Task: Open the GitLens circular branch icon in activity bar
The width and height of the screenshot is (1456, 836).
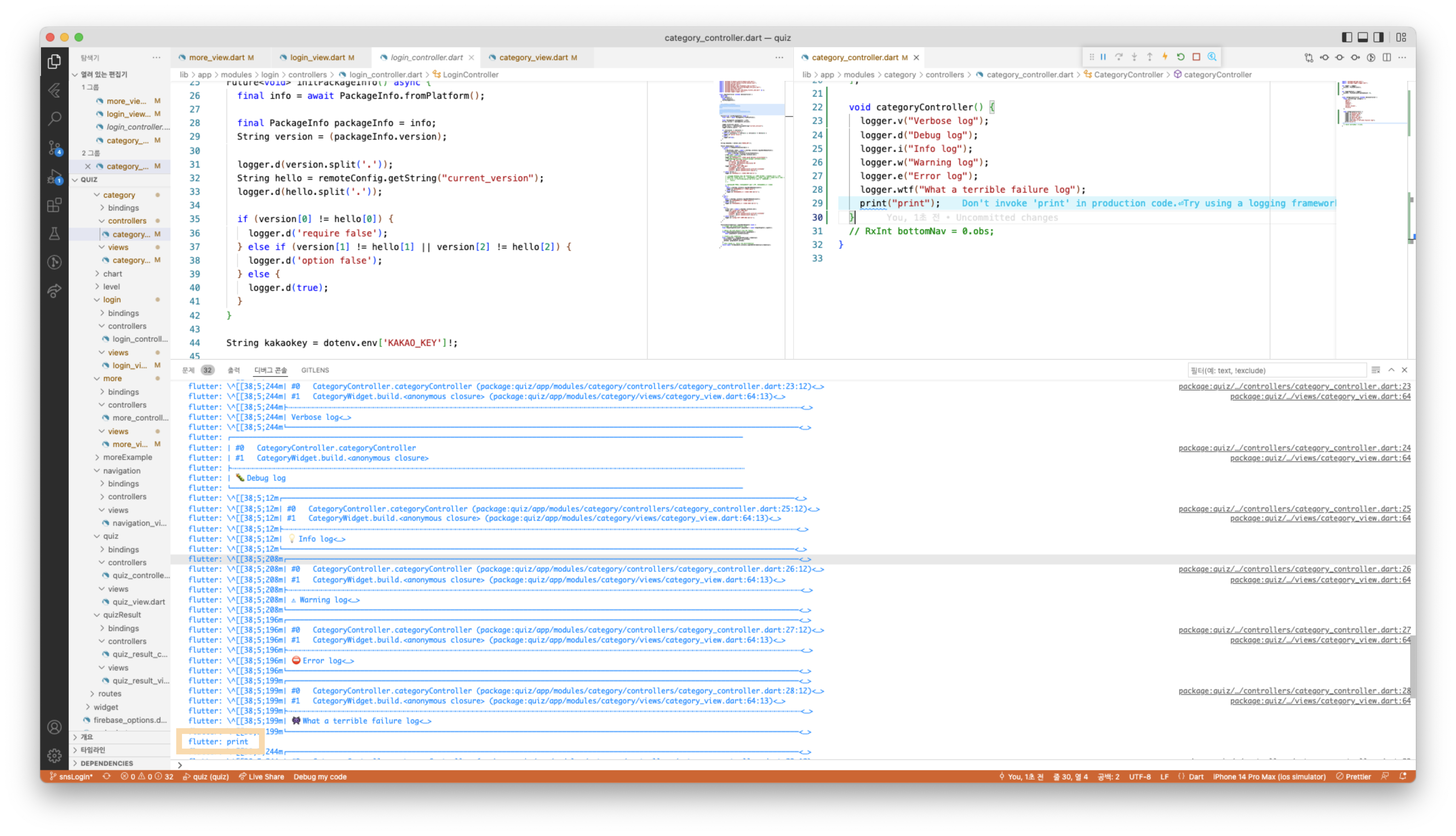Action: click(54, 263)
